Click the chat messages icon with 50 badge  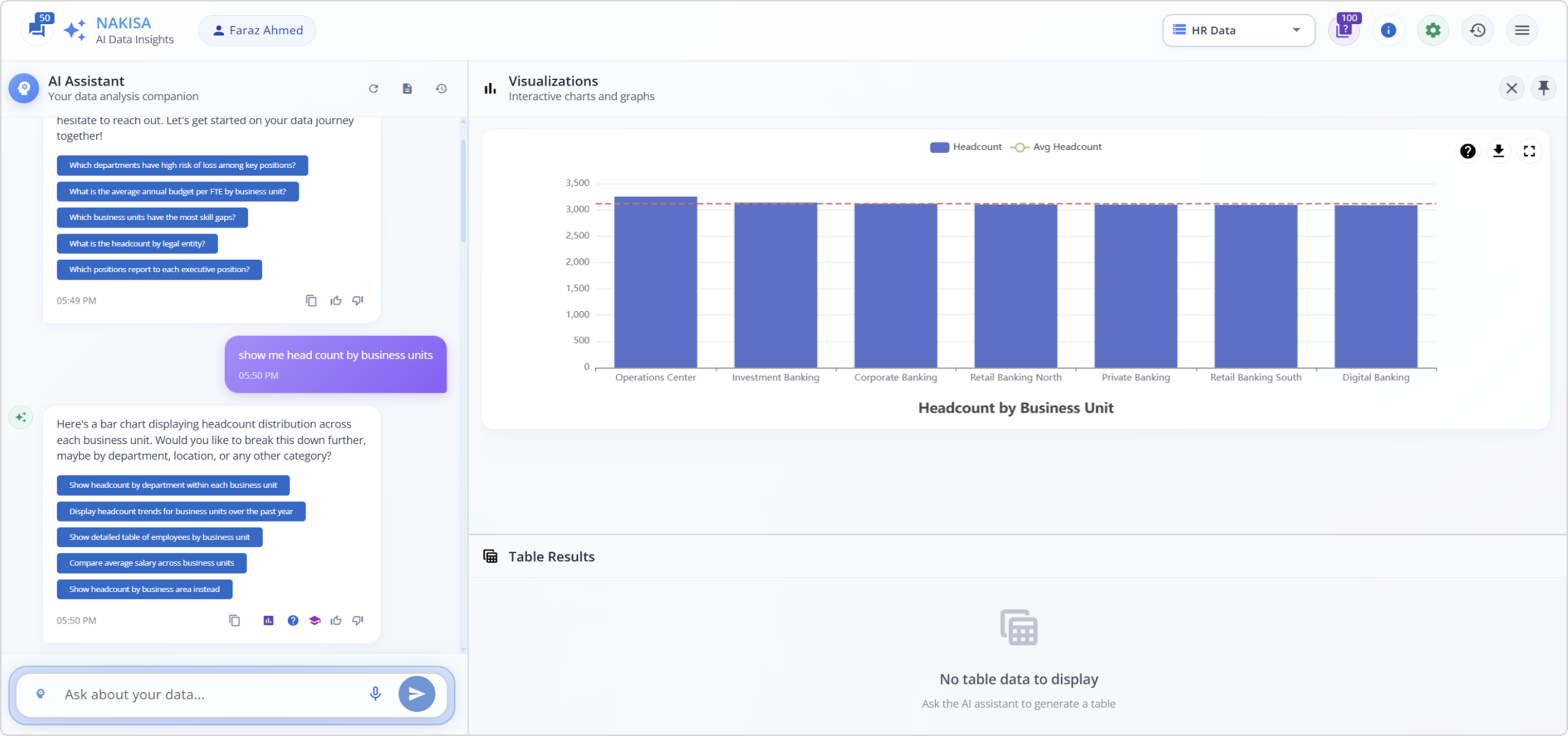(x=38, y=29)
